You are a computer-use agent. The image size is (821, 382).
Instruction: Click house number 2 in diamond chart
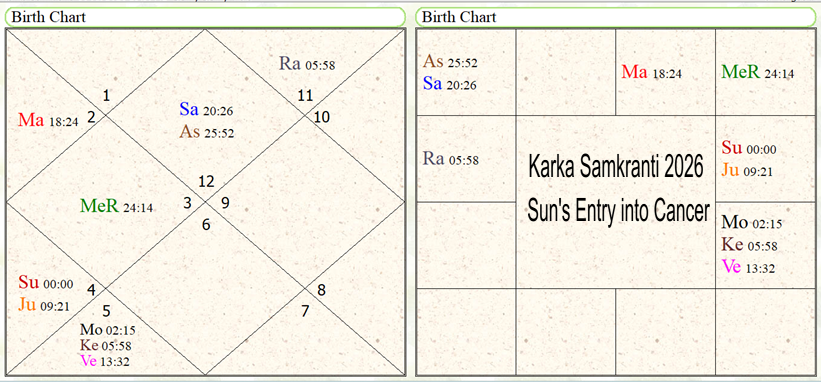(x=91, y=117)
